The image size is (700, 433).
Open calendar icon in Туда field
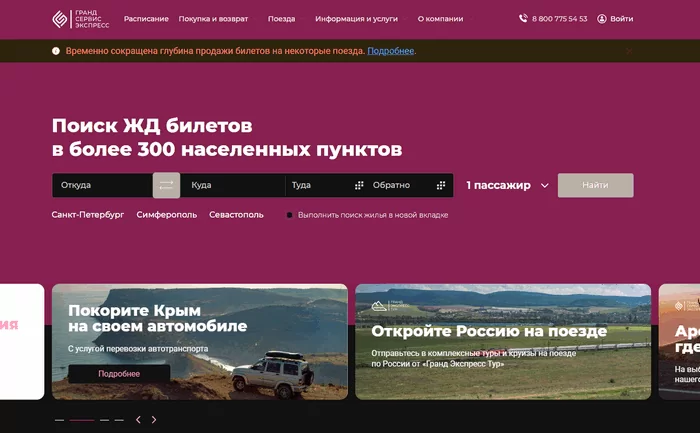coord(359,185)
